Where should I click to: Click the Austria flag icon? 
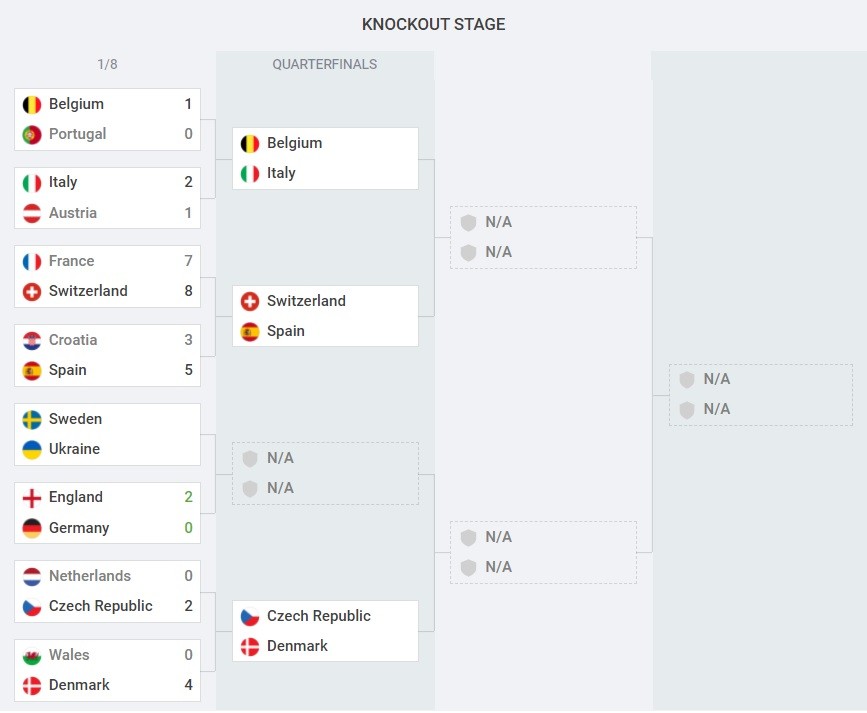click(32, 213)
